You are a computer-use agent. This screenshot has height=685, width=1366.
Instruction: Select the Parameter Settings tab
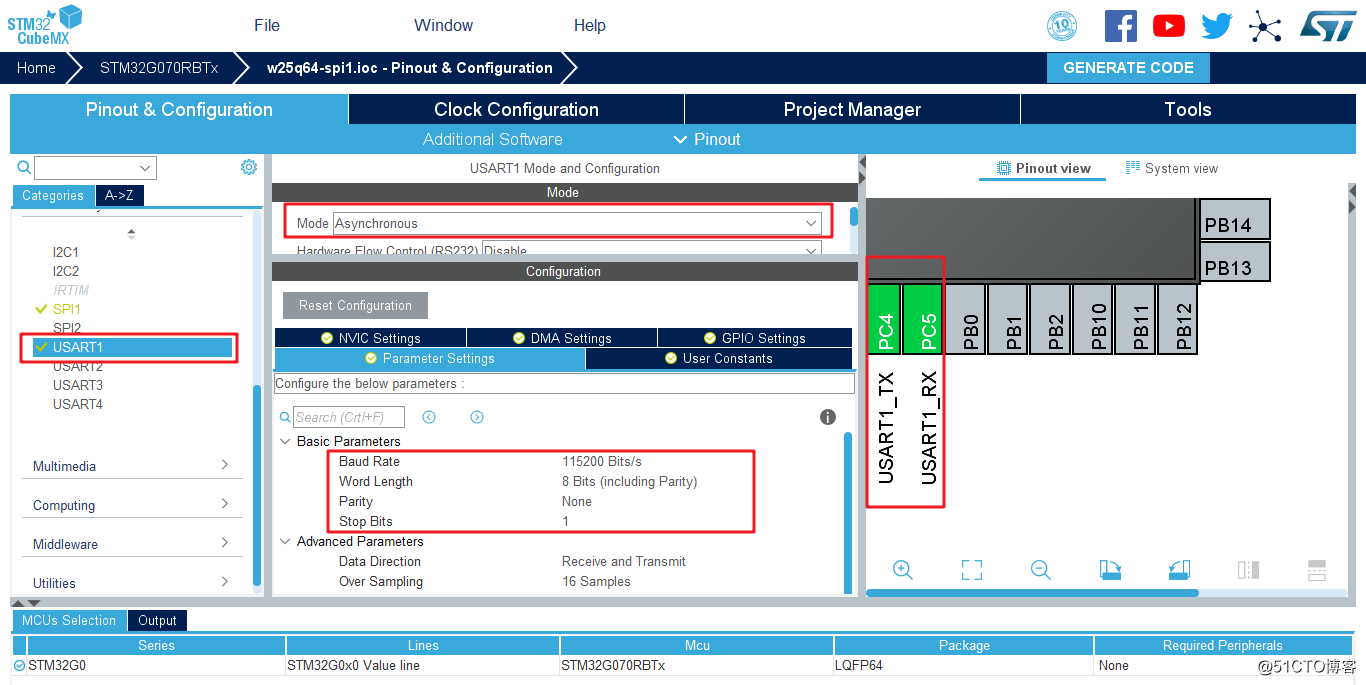click(430, 358)
